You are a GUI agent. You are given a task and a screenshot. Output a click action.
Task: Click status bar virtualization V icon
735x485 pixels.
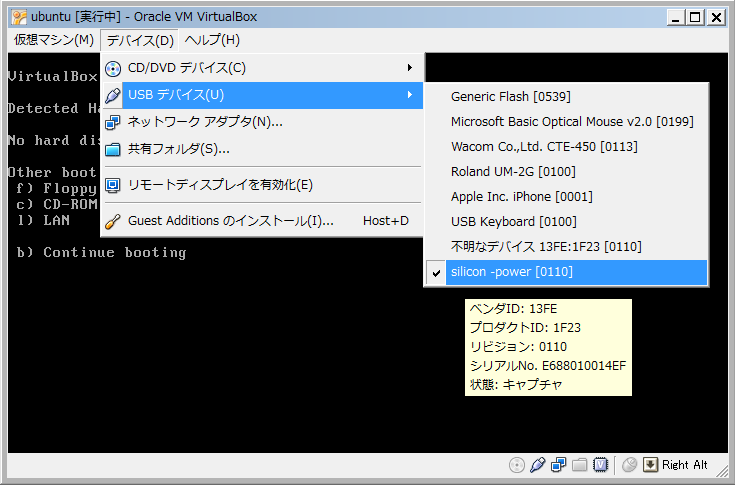(600, 465)
